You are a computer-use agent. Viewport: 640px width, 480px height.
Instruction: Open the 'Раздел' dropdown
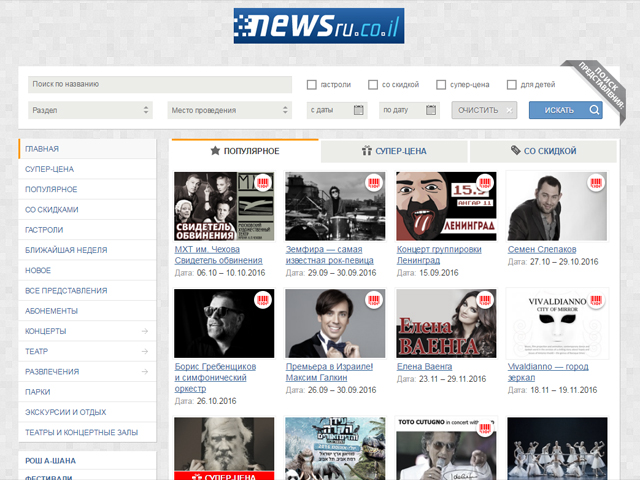pos(90,110)
